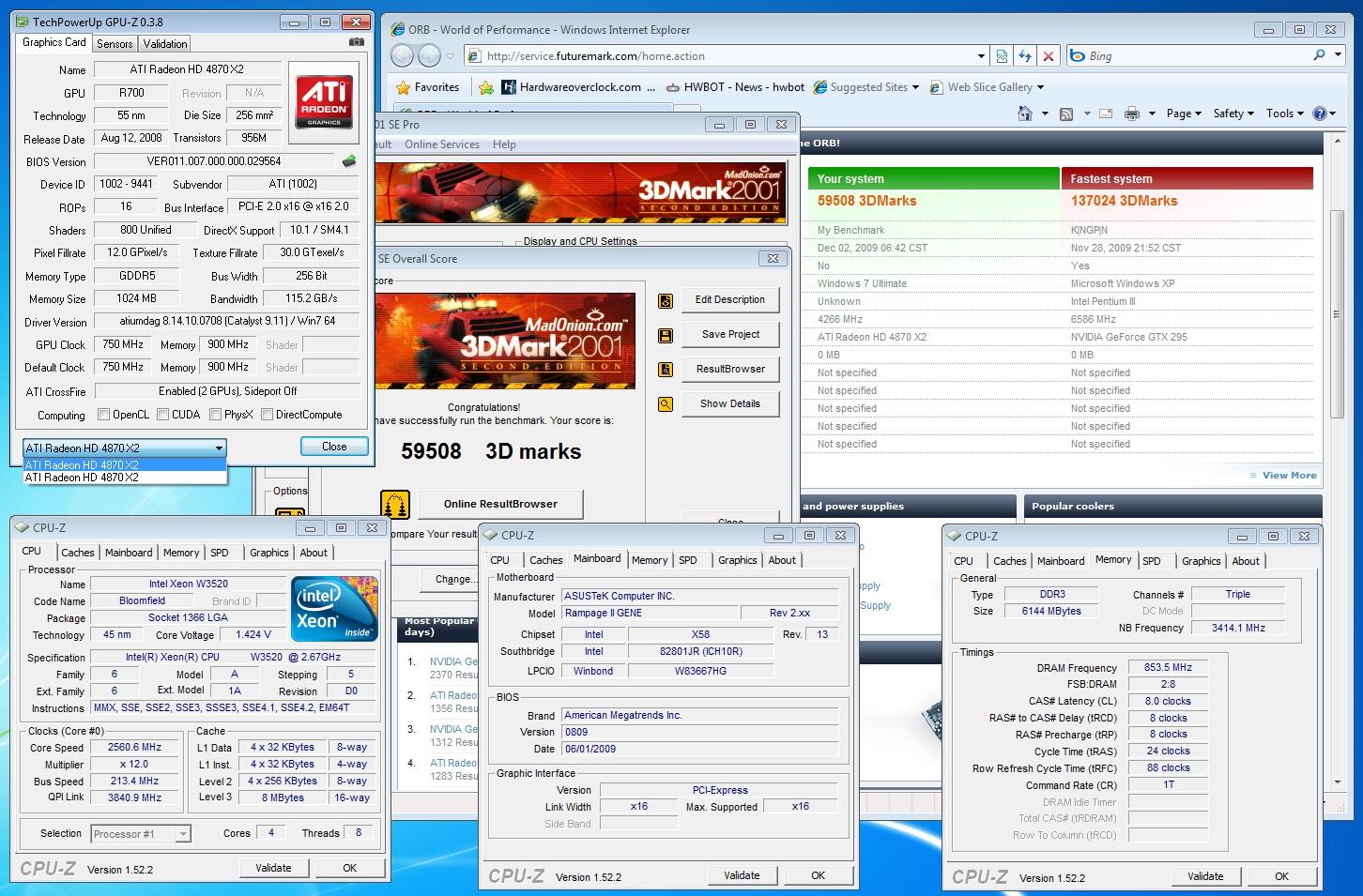Click the Internet Explorer address bar URL
Viewport: 1363px width, 896px height.
point(595,56)
